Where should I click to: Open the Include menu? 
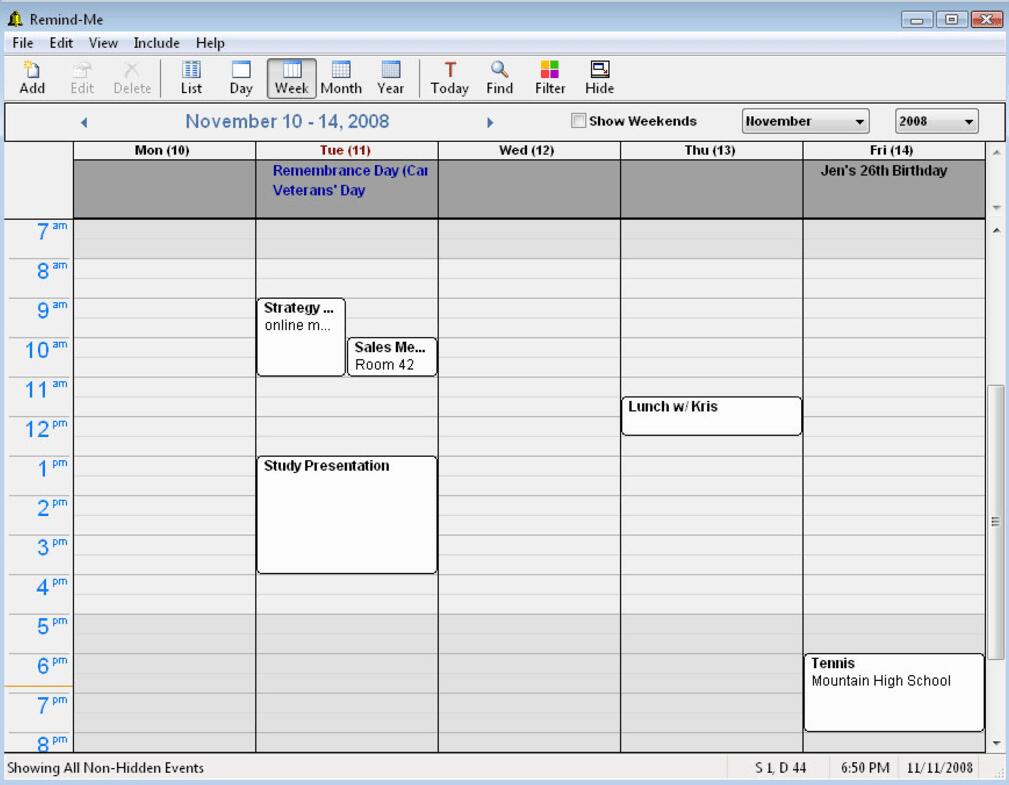[156, 43]
